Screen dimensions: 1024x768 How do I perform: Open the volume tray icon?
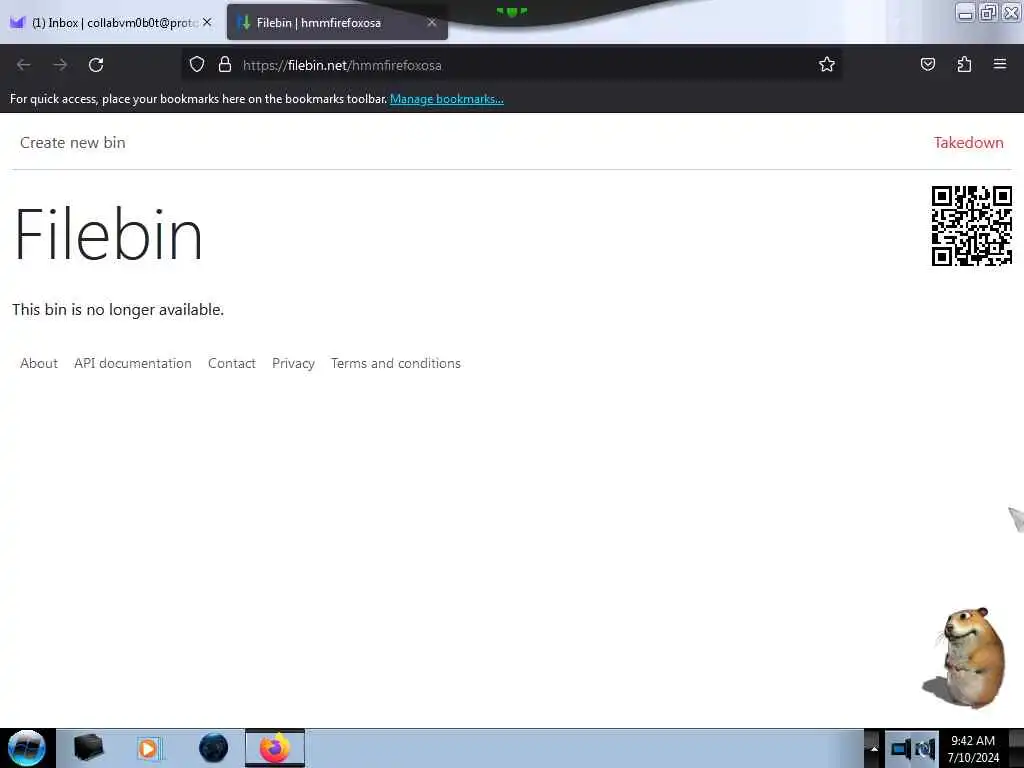tap(925, 749)
